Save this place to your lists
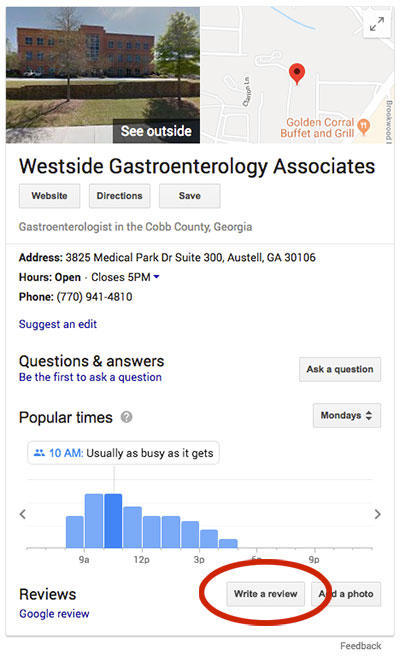The height and width of the screenshot is (656, 400). tap(190, 196)
